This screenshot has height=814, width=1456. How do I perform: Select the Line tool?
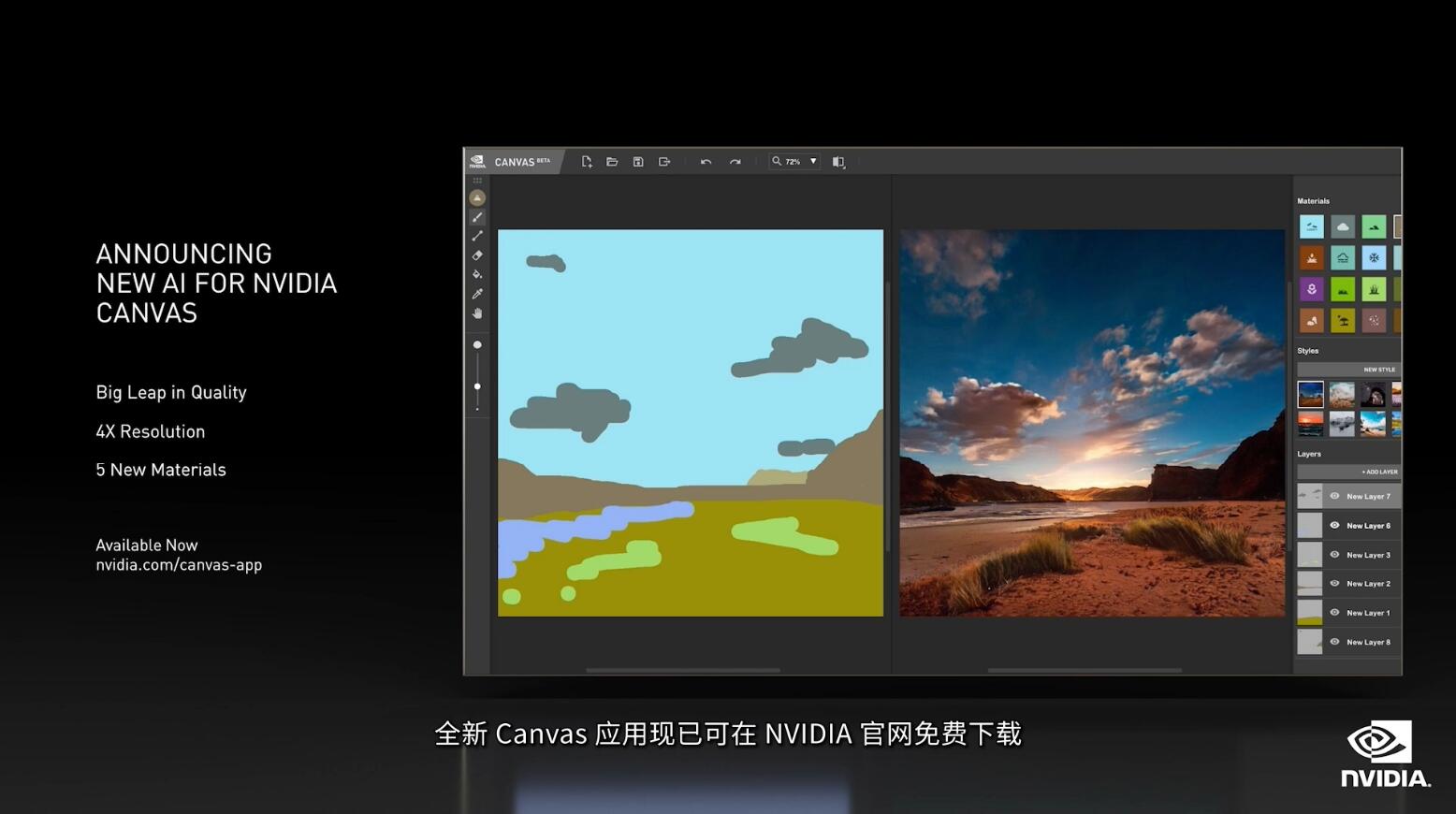(477, 236)
